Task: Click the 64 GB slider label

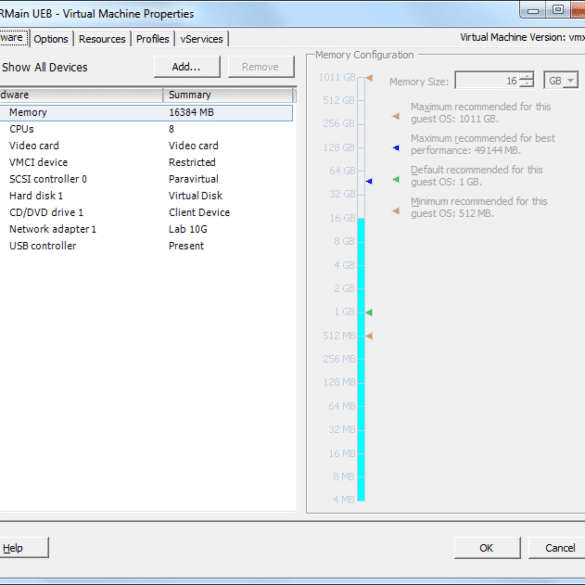Action: (342, 171)
